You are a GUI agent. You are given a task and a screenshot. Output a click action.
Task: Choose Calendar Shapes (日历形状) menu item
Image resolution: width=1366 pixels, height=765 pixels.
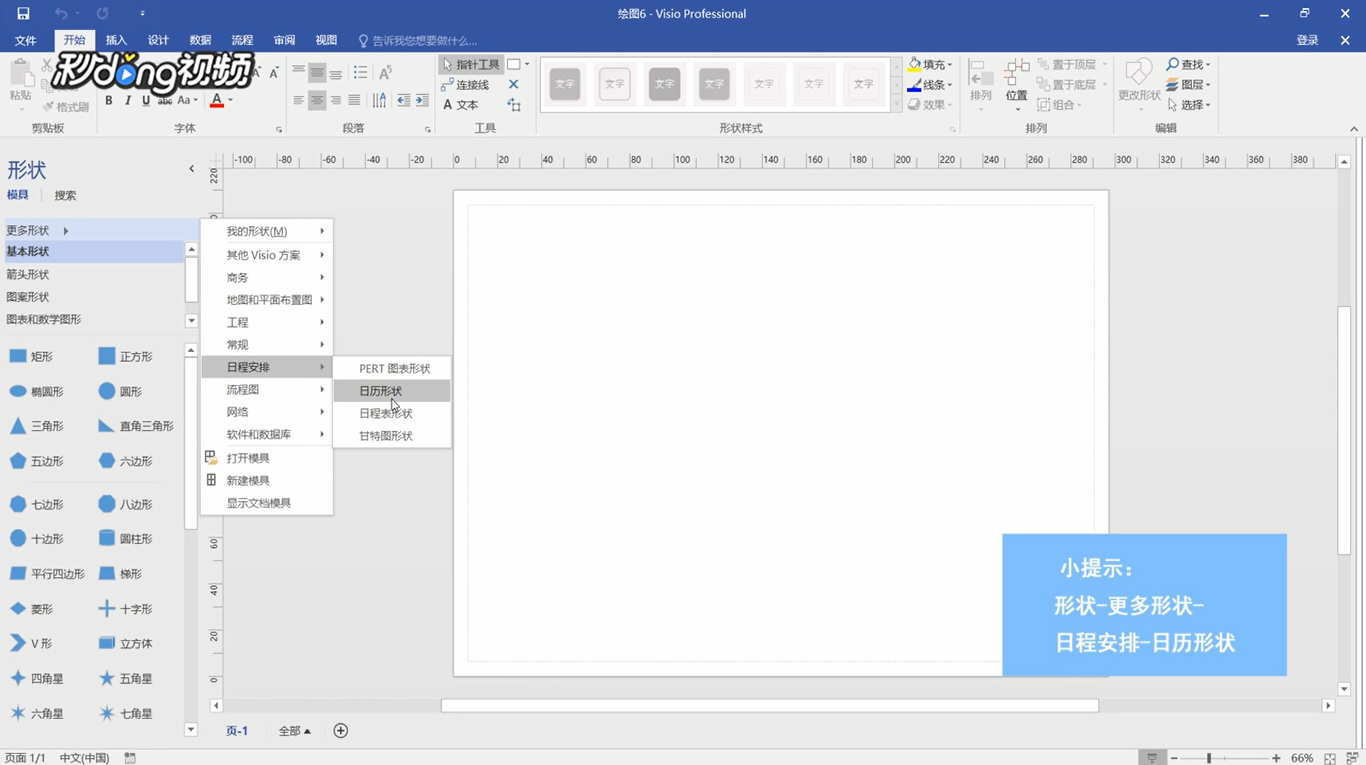[x=392, y=391]
